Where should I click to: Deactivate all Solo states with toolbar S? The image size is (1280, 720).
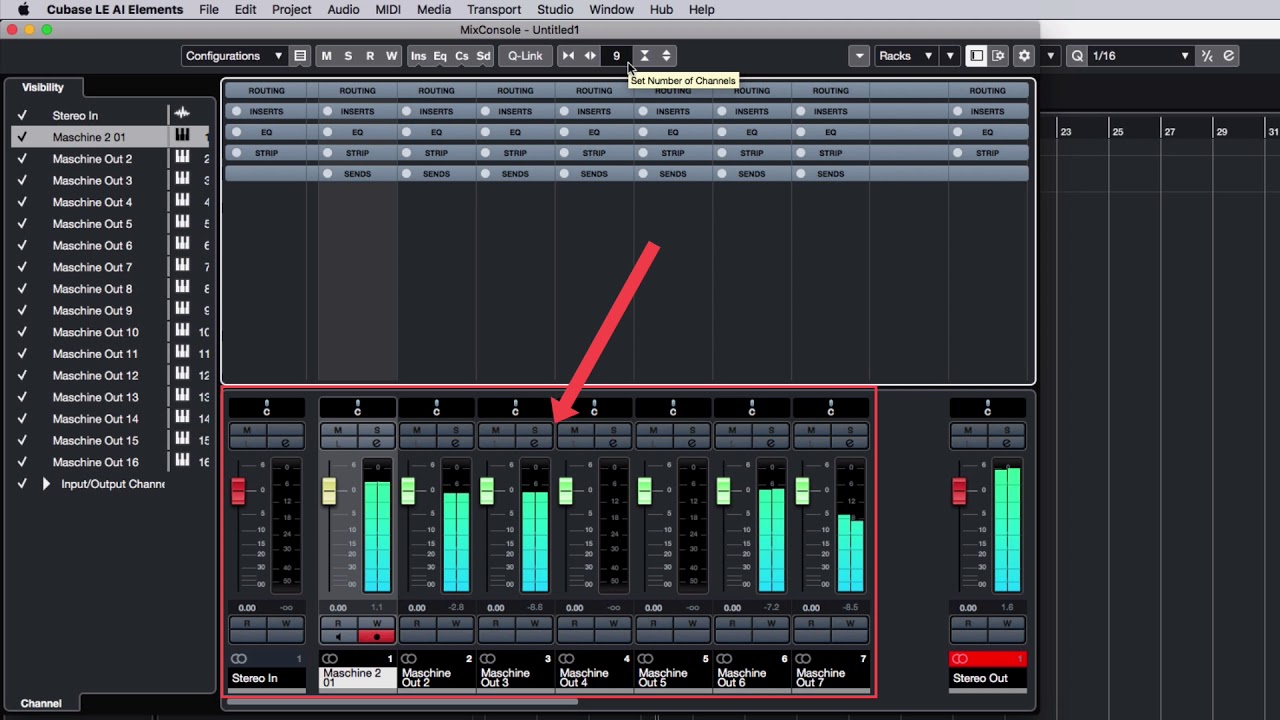coord(348,56)
